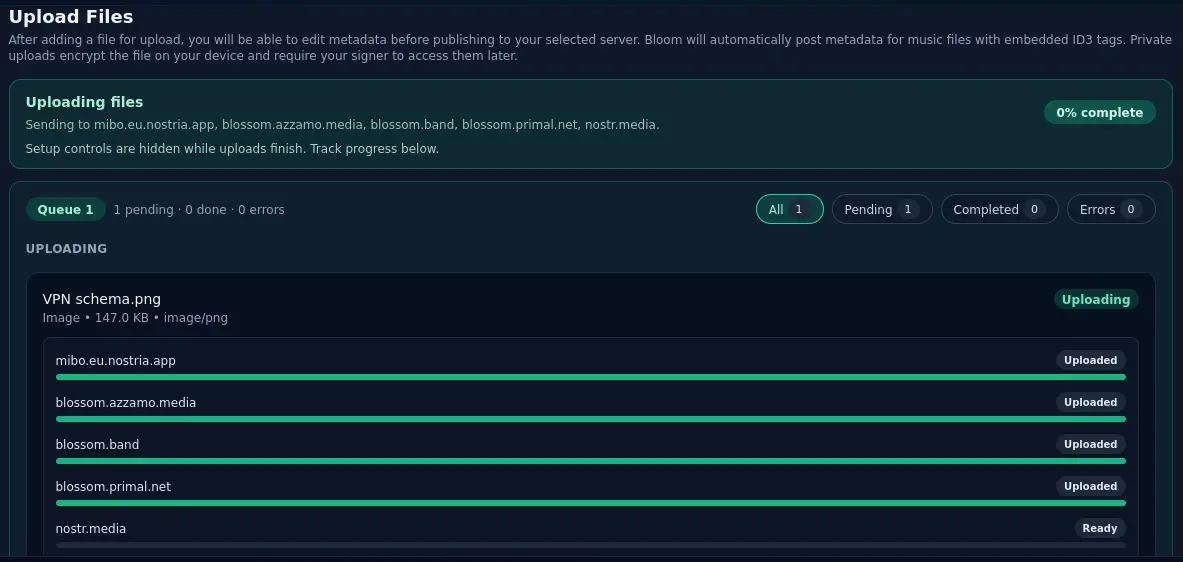Click the Ready badge for nostr.media

tap(1099, 528)
